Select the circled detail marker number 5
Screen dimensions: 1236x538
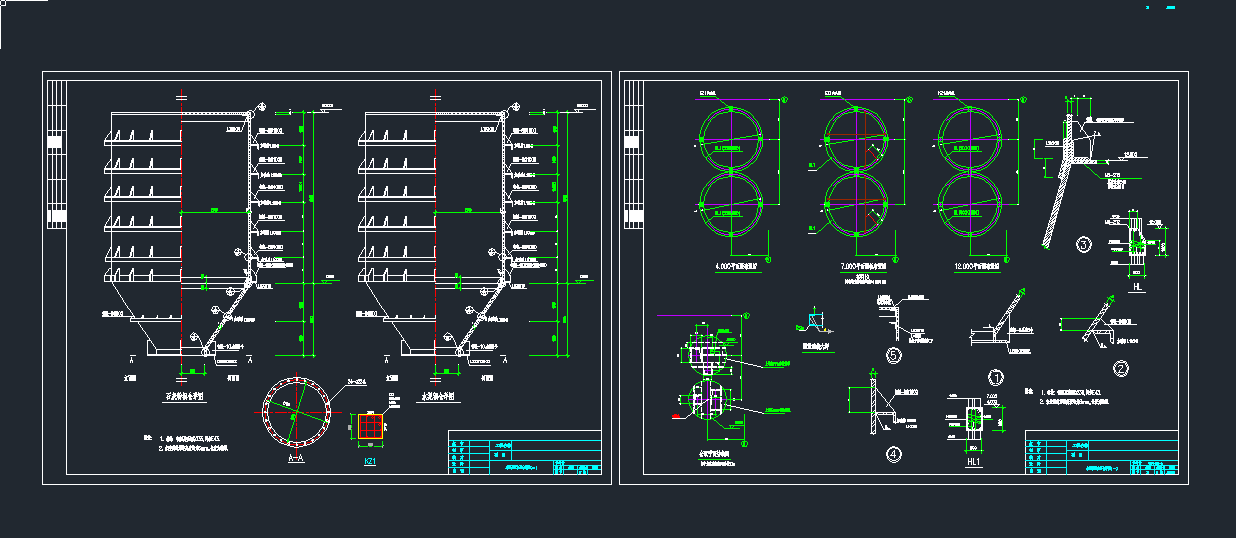[x=894, y=354]
